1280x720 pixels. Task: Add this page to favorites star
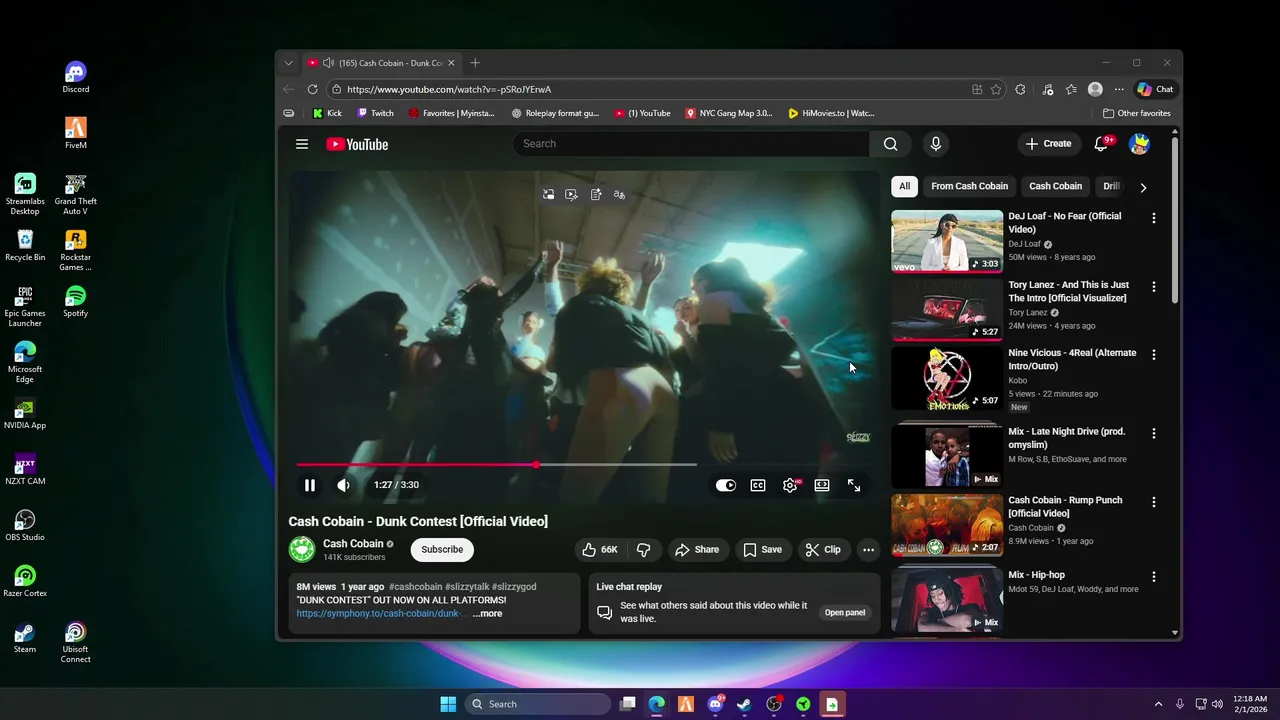[x=996, y=89]
